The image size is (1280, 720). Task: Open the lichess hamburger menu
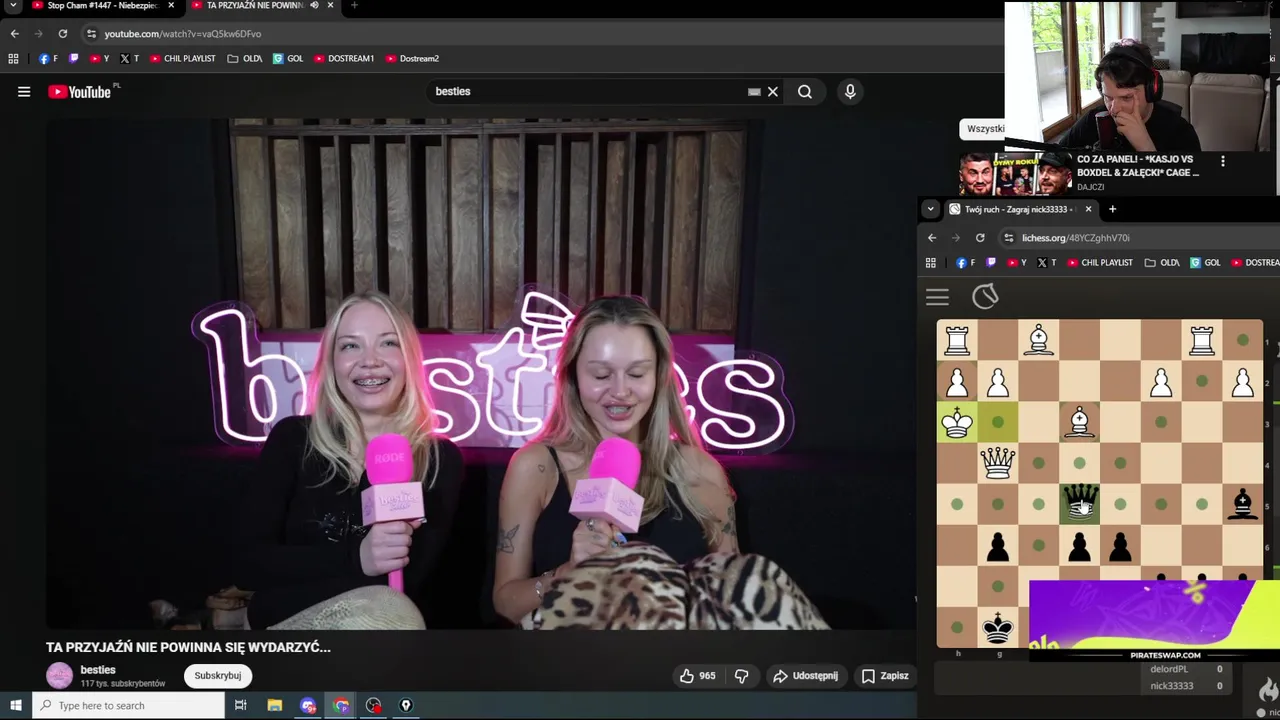coord(937,297)
